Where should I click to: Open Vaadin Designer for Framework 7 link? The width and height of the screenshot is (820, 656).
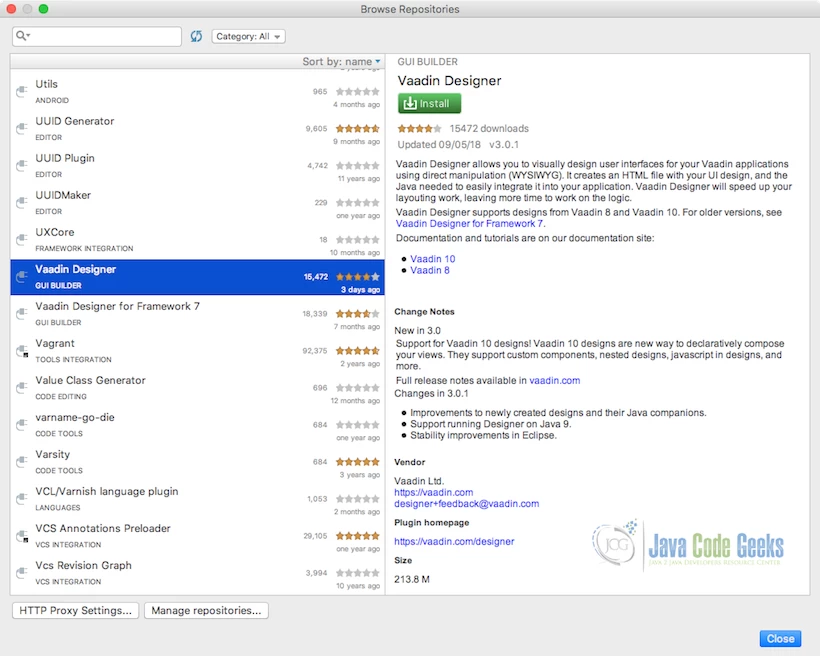(x=469, y=223)
